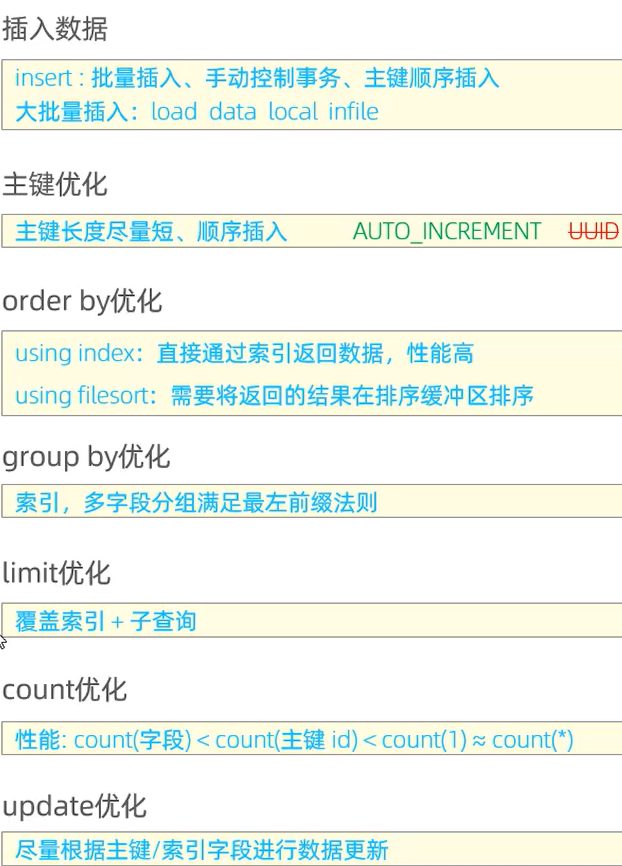Select the heading '主键优化'

click(x=55, y=184)
